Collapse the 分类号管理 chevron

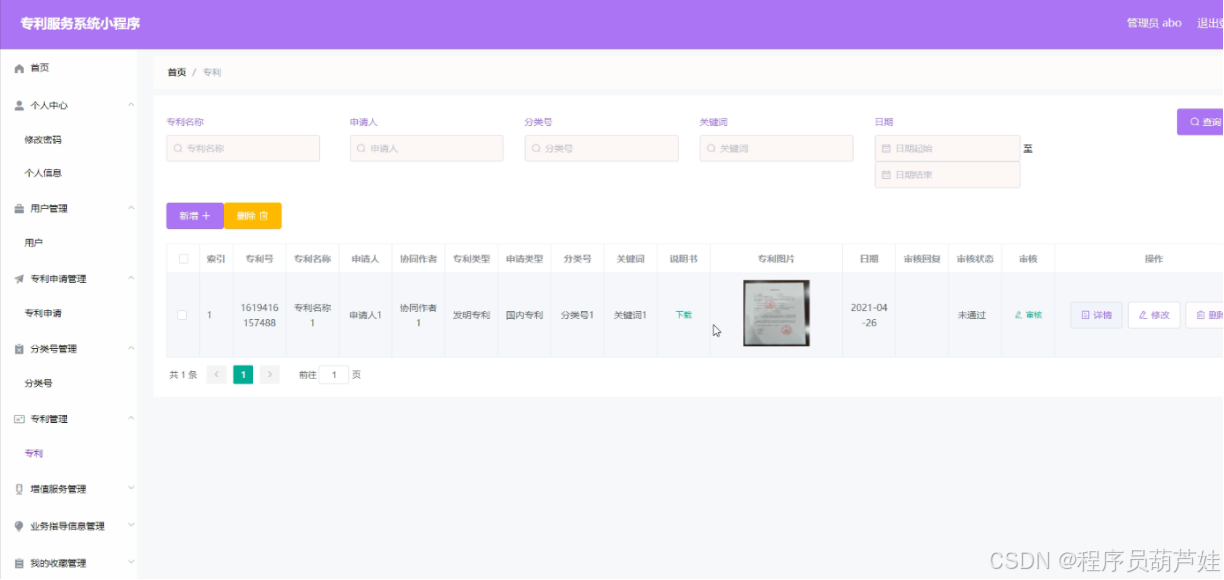pos(131,349)
